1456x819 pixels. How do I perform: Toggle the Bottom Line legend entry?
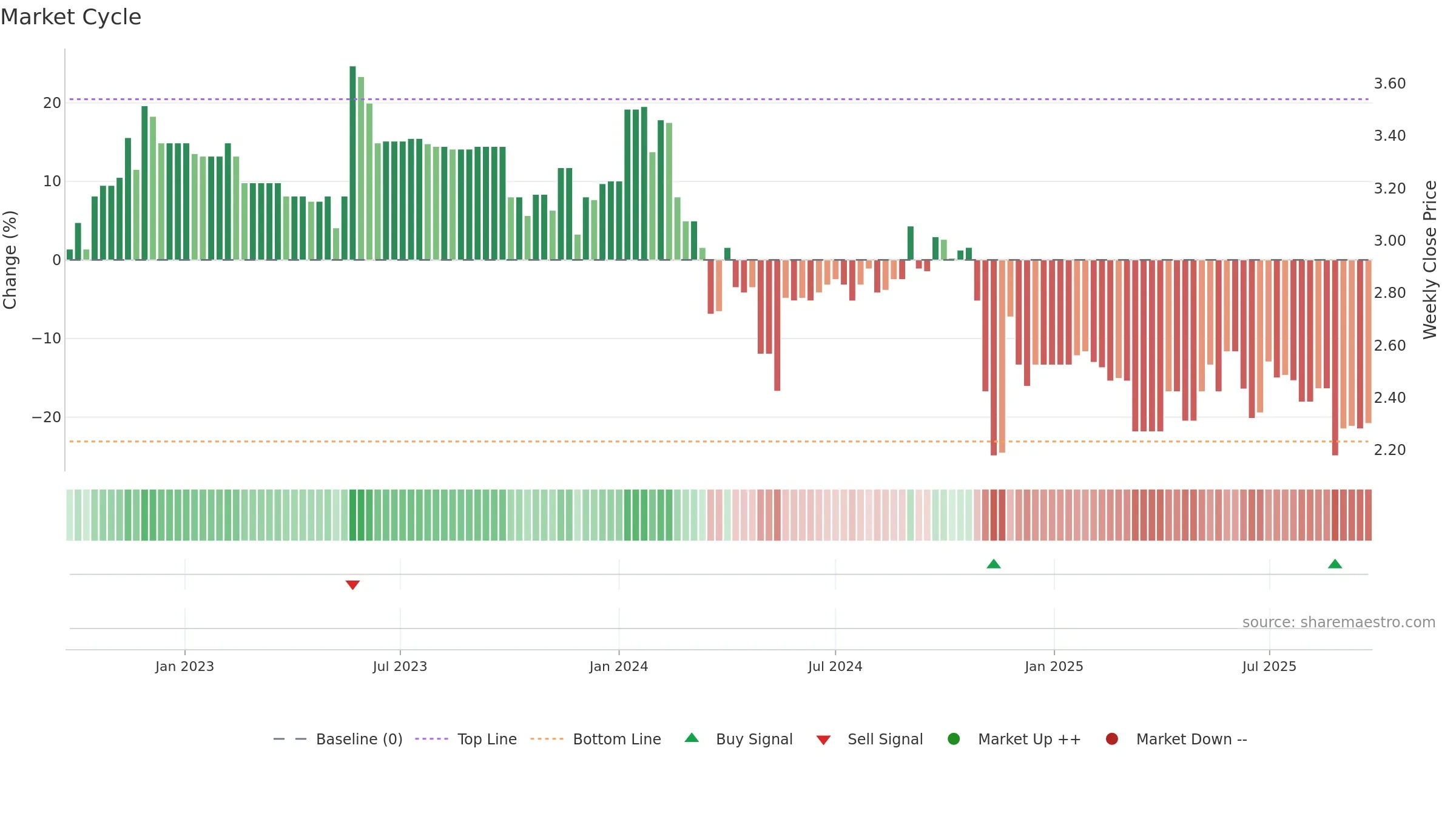pyautogui.click(x=596, y=739)
